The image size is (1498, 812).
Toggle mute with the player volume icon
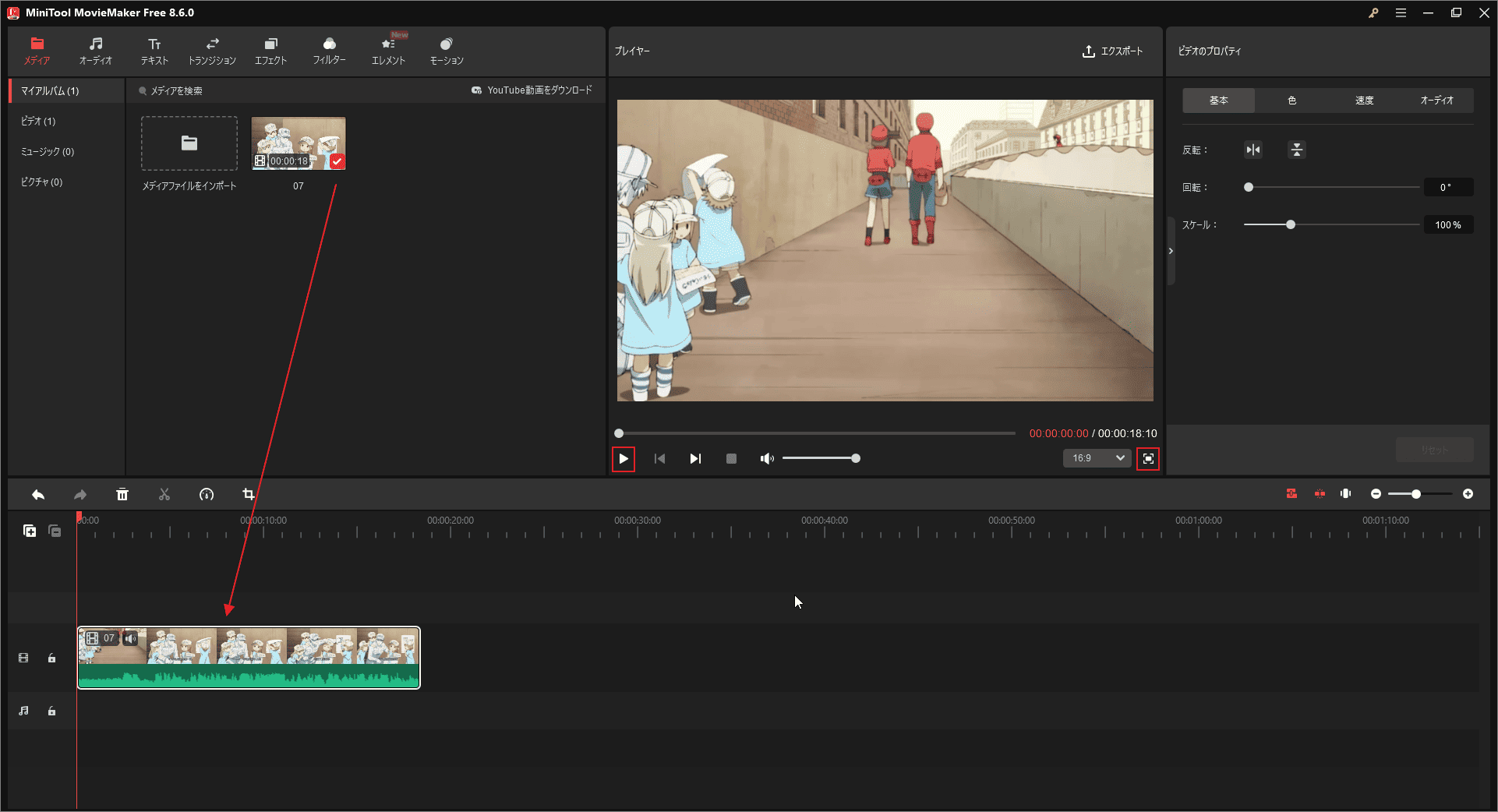pos(767,458)
